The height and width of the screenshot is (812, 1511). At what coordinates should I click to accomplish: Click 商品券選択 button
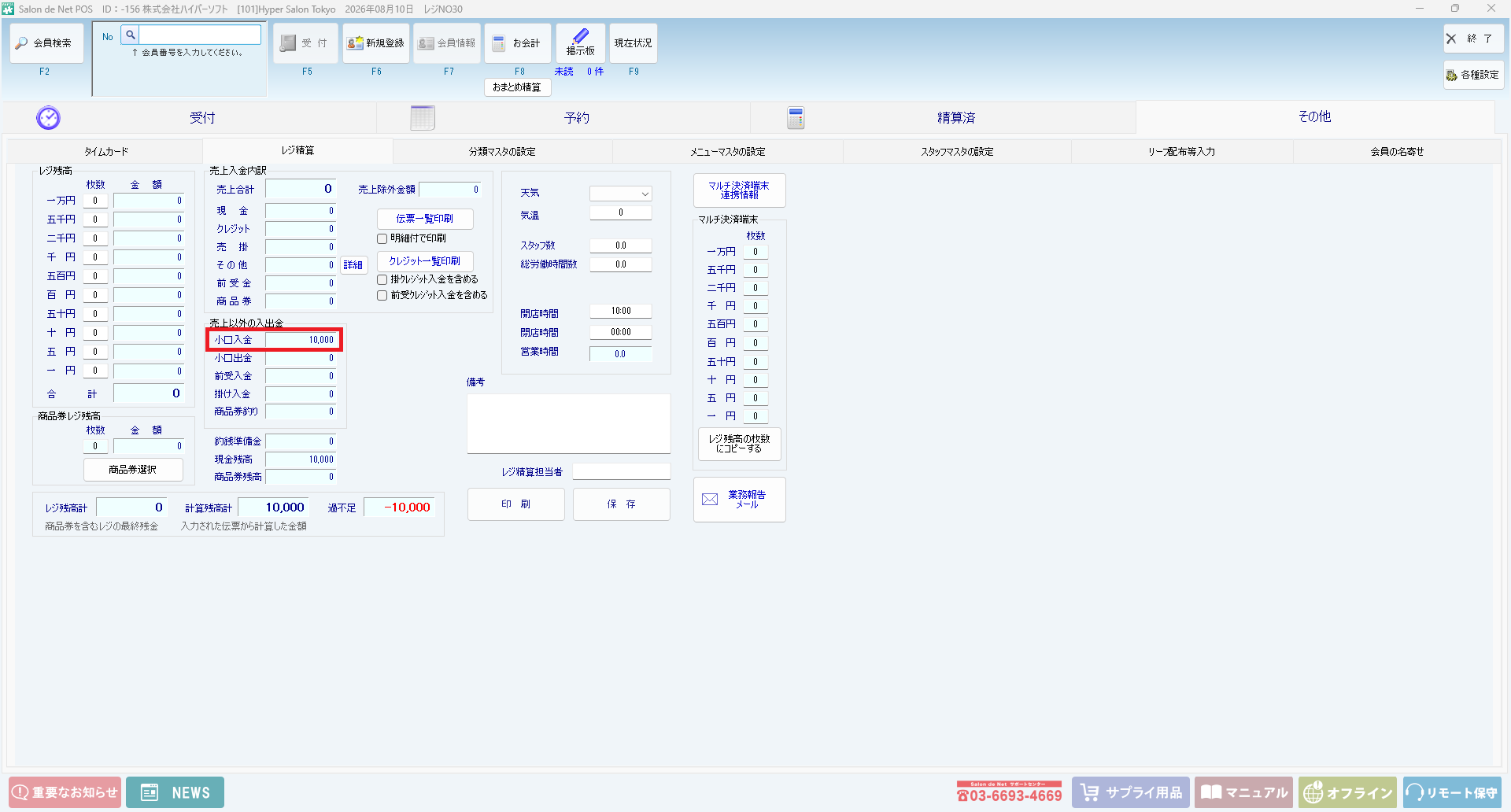point(133,470)
